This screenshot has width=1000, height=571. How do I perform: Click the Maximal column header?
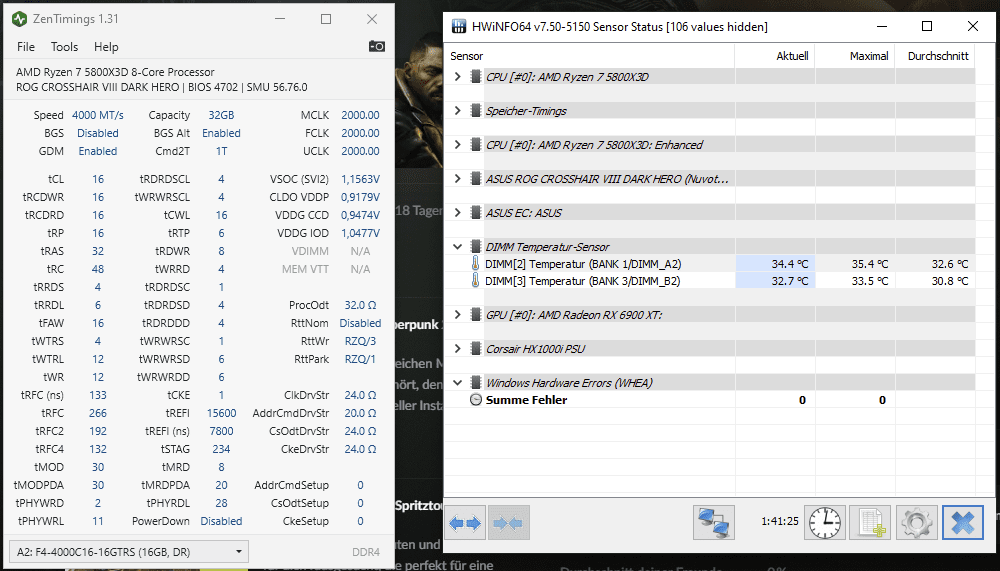[855, 56]
